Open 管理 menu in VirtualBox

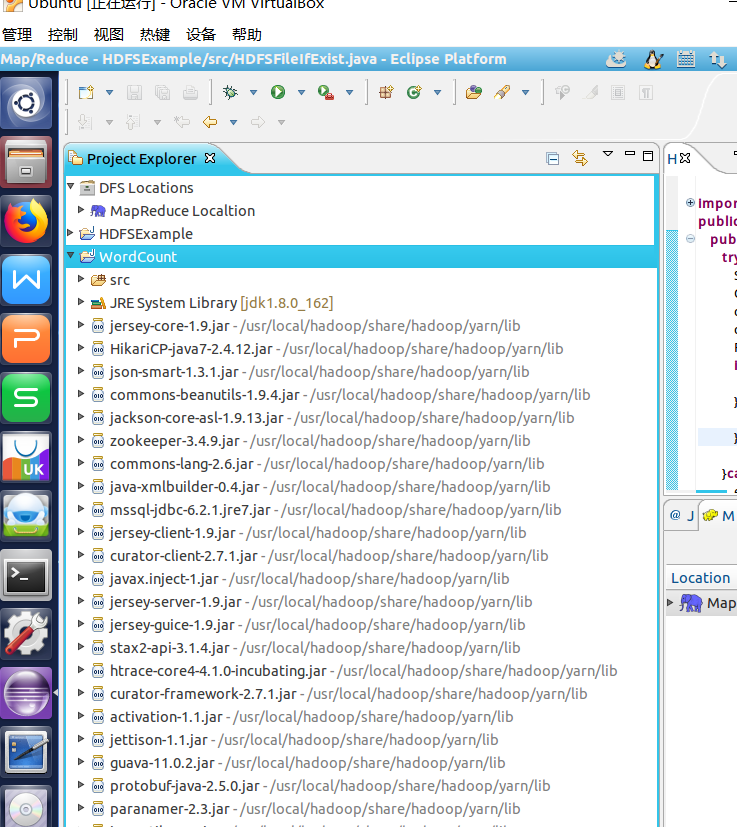coord(17,35)
